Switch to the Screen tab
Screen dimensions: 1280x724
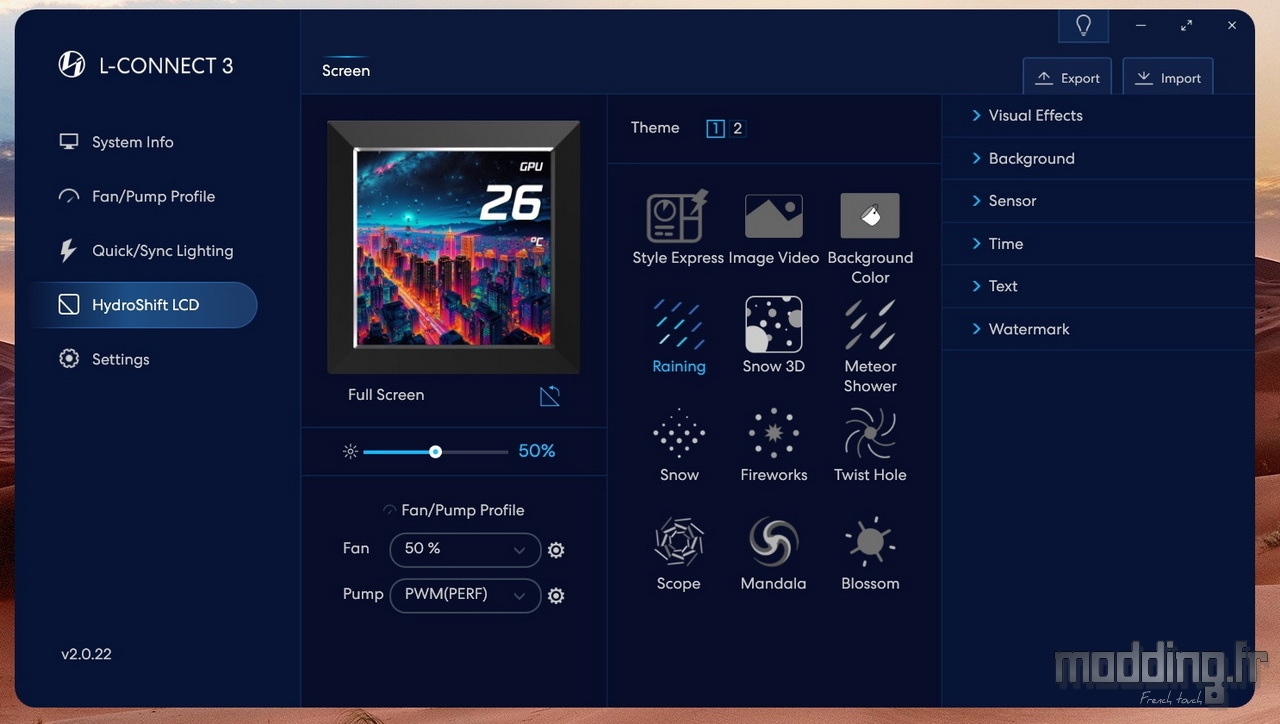(x=346, y=71)
